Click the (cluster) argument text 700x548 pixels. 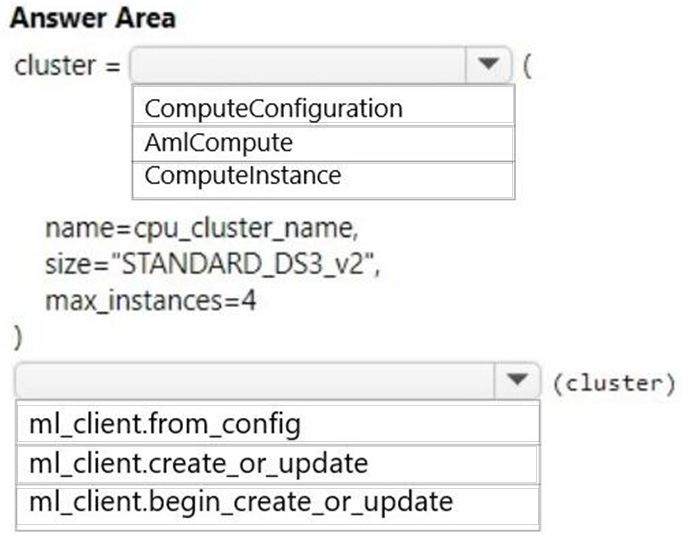click(x=614, y=383)
